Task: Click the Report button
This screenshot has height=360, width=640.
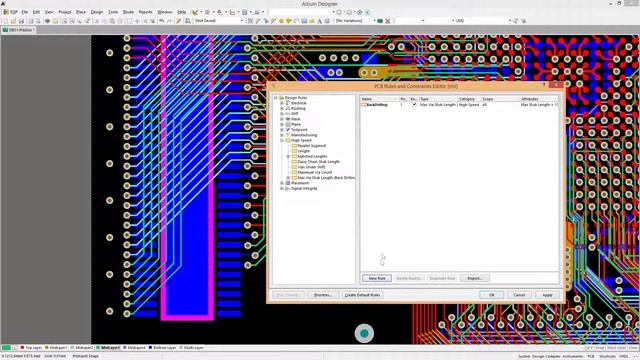Action: click(x=474, y=278)
